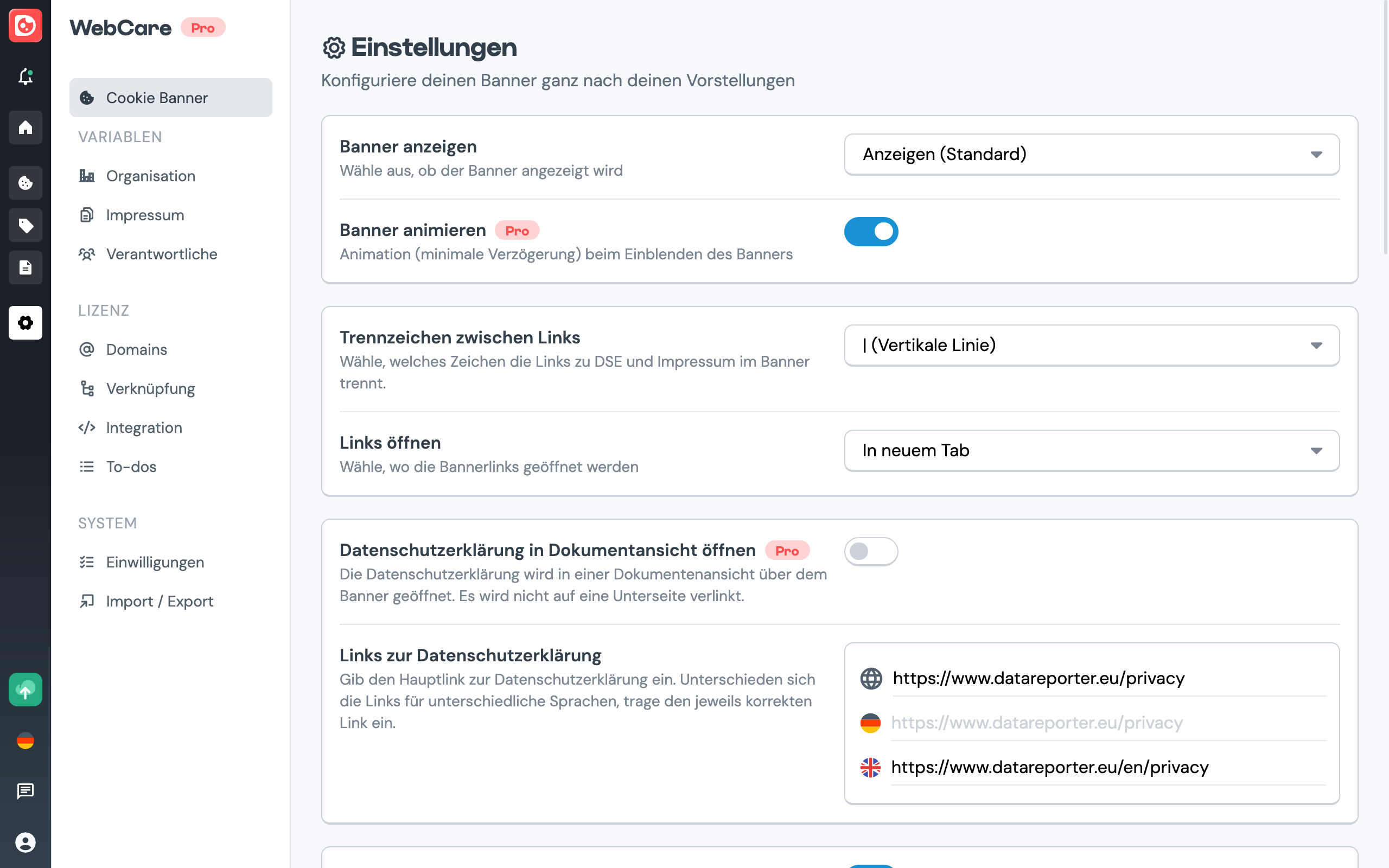Open the user account icon
Image resolution: width=1389 pixels, height=868 pixels.
[26, 841]
